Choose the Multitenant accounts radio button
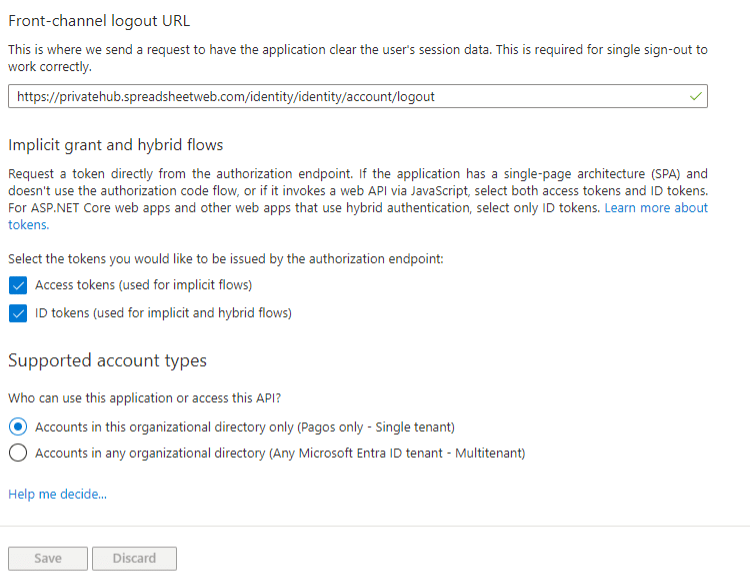 click(17, 453)
